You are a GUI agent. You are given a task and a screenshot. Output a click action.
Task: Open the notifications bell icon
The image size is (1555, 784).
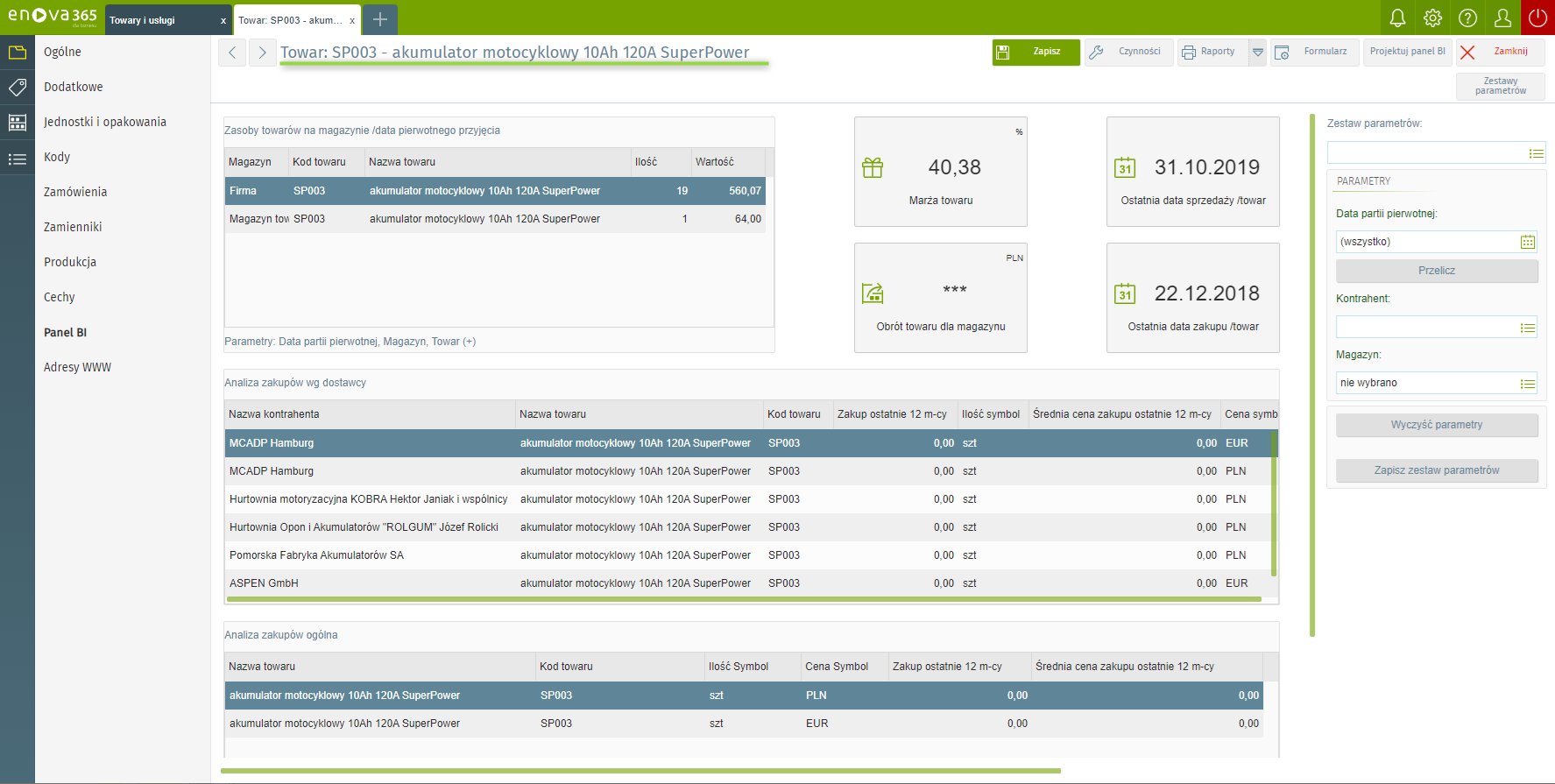1397,18
